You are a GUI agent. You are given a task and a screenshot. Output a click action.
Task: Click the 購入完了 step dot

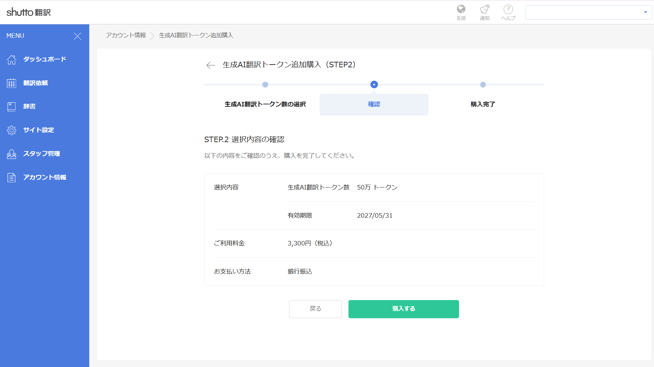[483, 85]
